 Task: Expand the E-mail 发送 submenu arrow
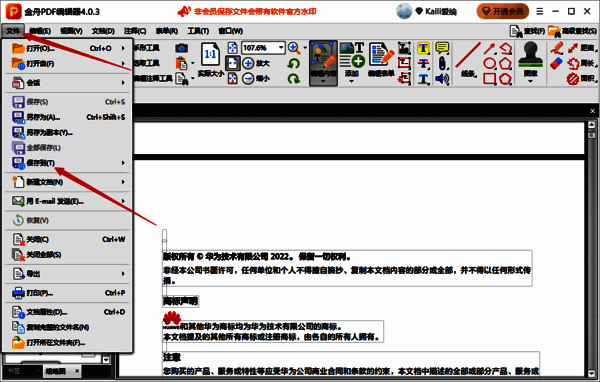pos(123,201)
